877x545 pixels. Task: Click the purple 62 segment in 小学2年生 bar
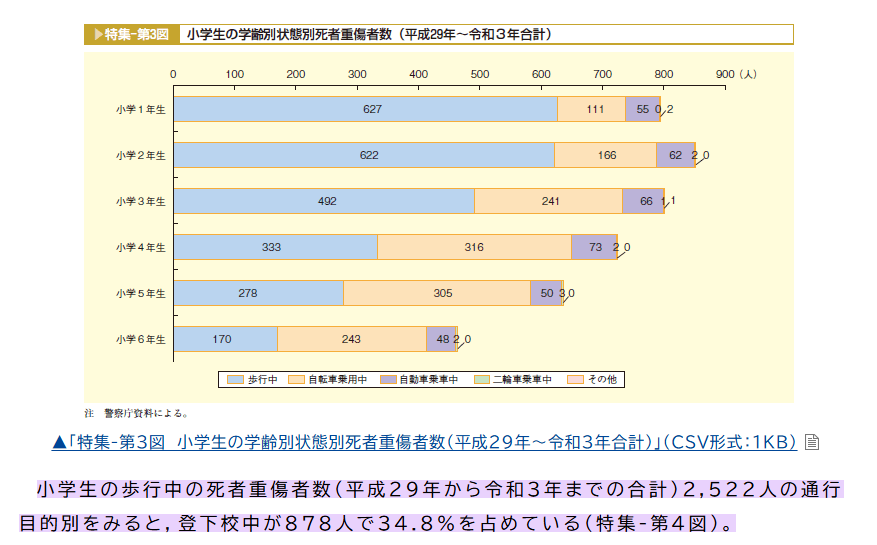676,155
